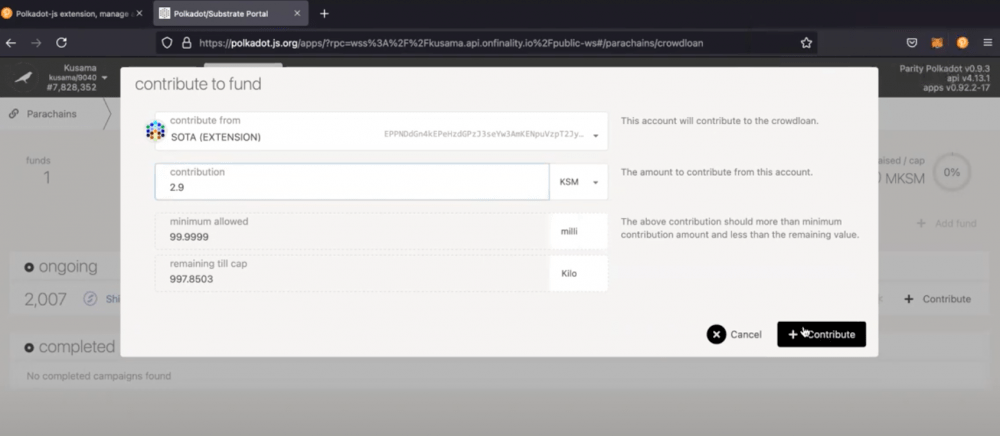Viewport: 1000px width, 436px height.
Task: Click the Contribute button in dialog
Action: (821, 334)
